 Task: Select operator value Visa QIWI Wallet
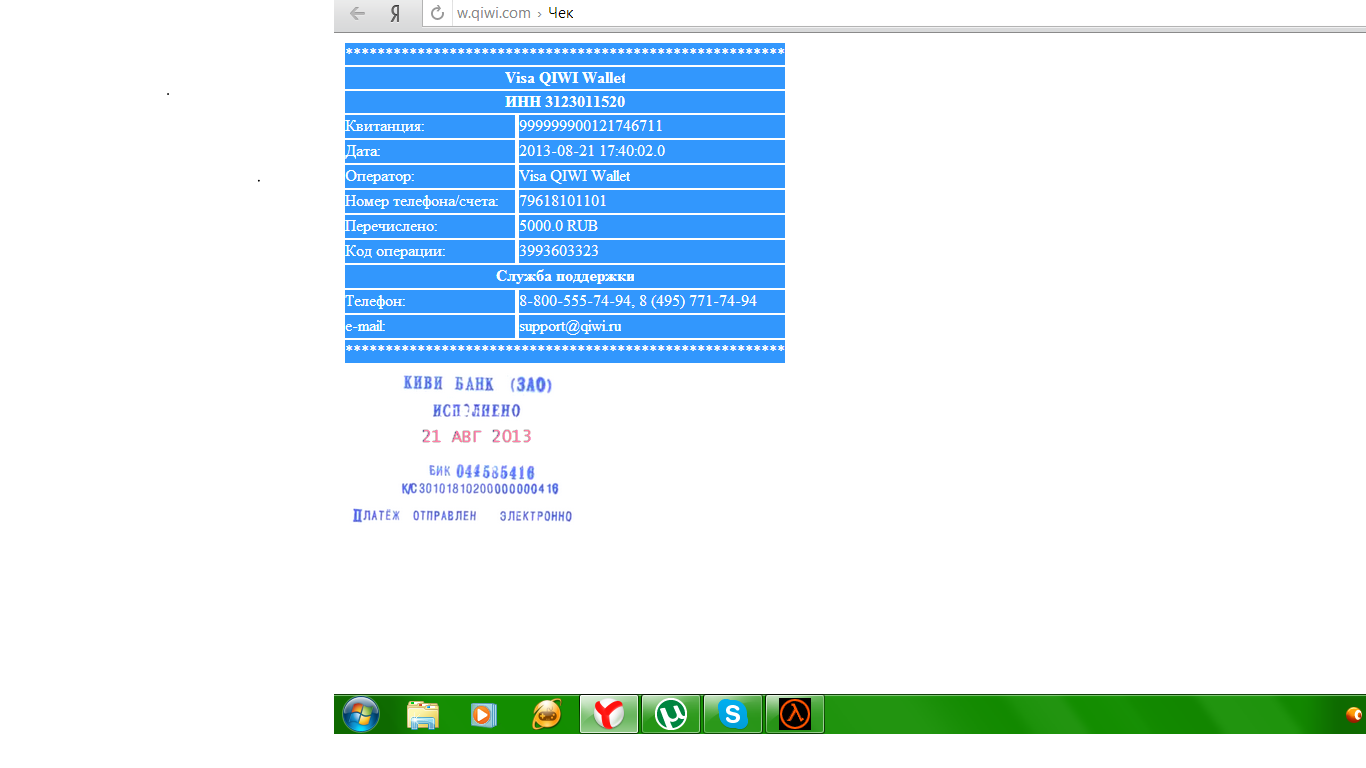(575, 176)
